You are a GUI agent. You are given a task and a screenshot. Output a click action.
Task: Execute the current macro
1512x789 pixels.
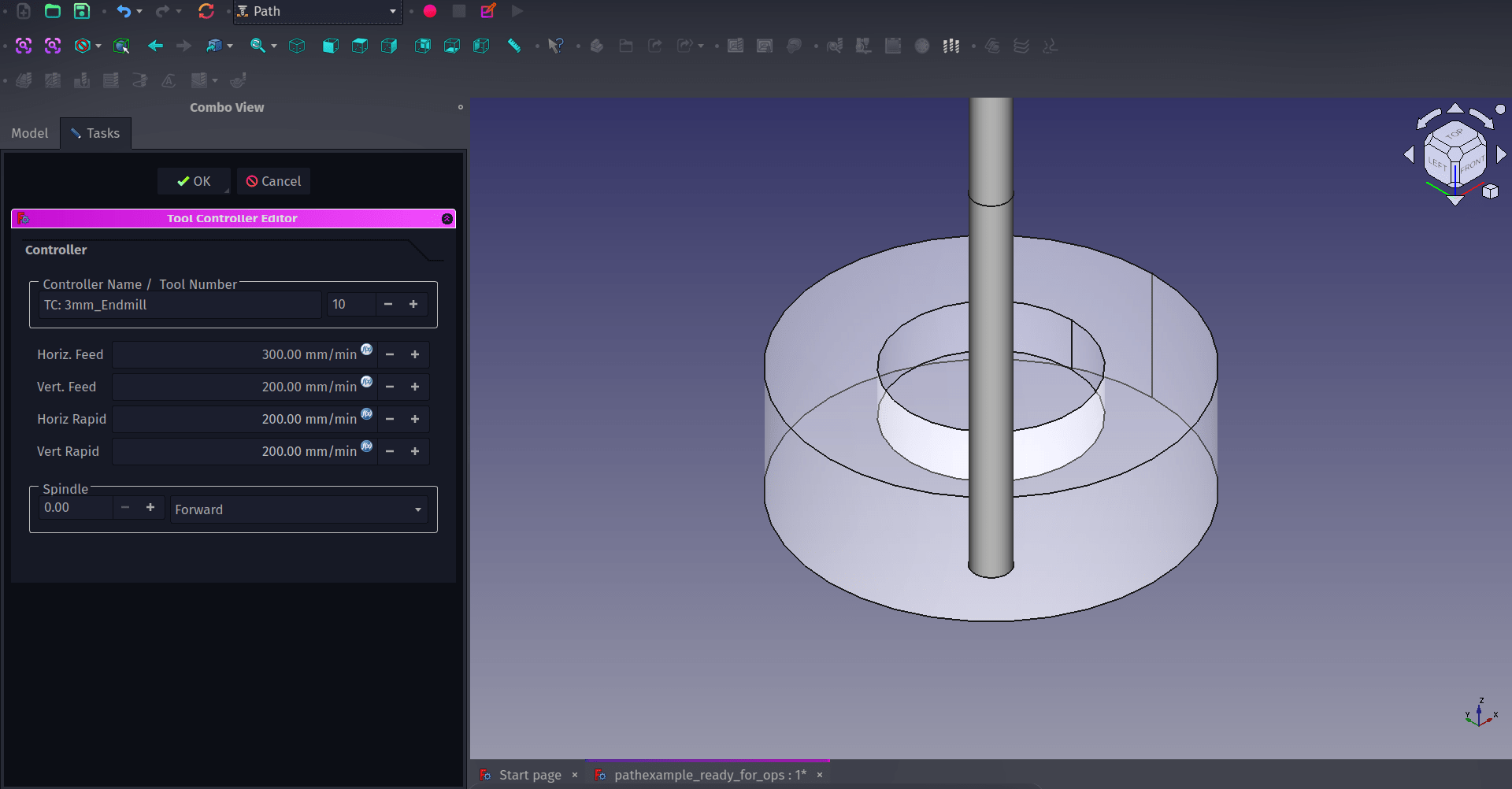pos(517,11)
